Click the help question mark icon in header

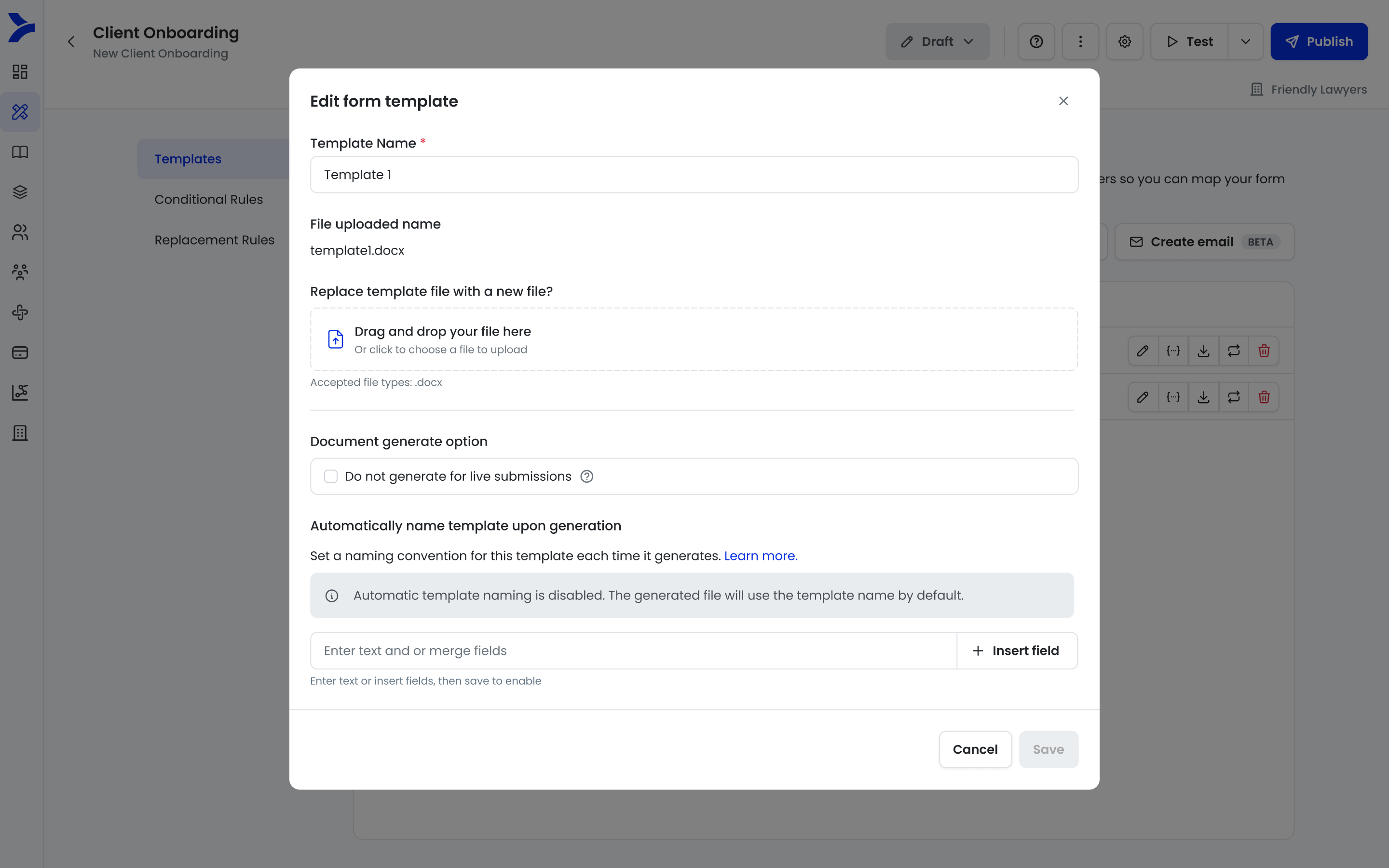[x=1036, y=41]
